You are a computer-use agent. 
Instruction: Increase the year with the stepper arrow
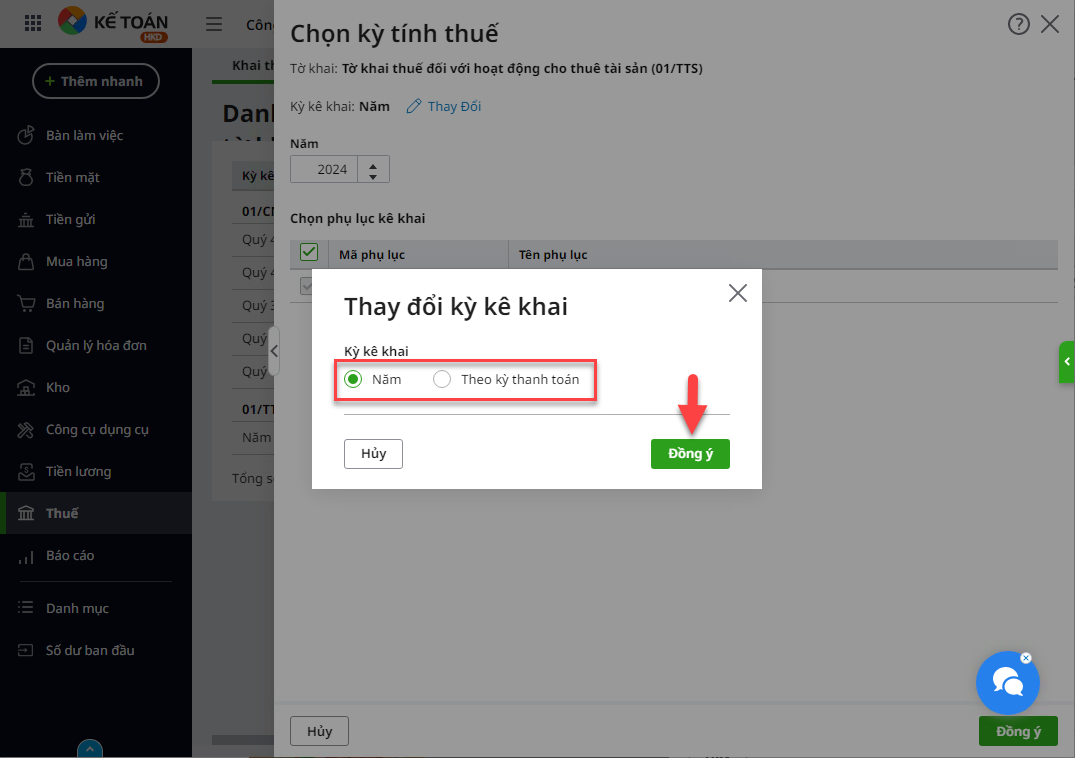pyautogui.click(x=373, y=164)
